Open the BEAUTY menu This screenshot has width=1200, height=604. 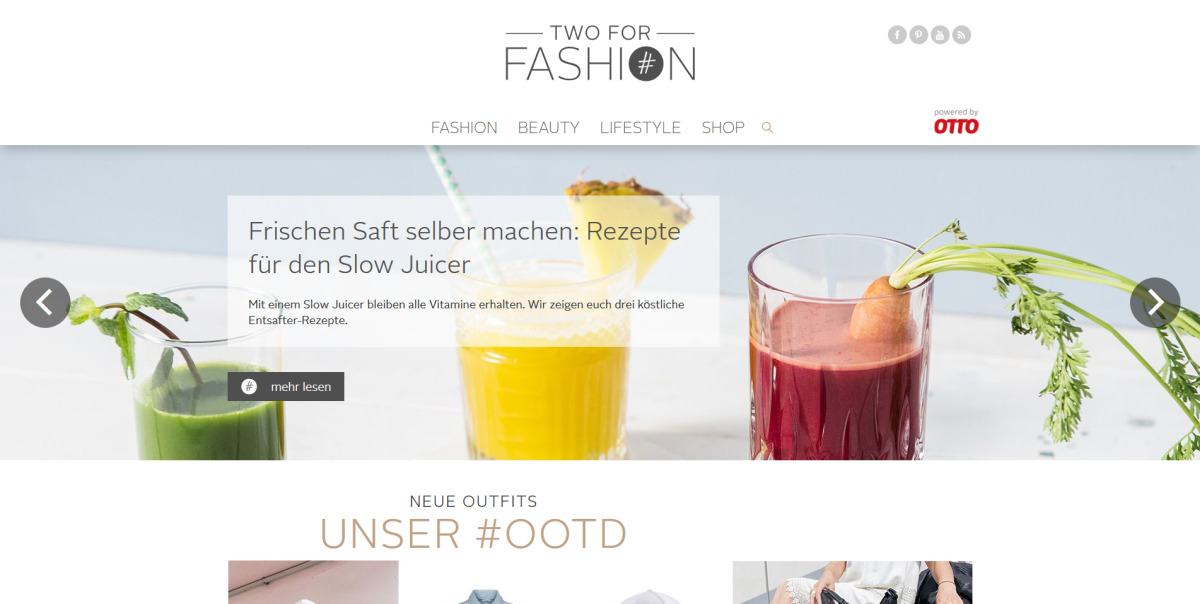[x=549, y=128]
